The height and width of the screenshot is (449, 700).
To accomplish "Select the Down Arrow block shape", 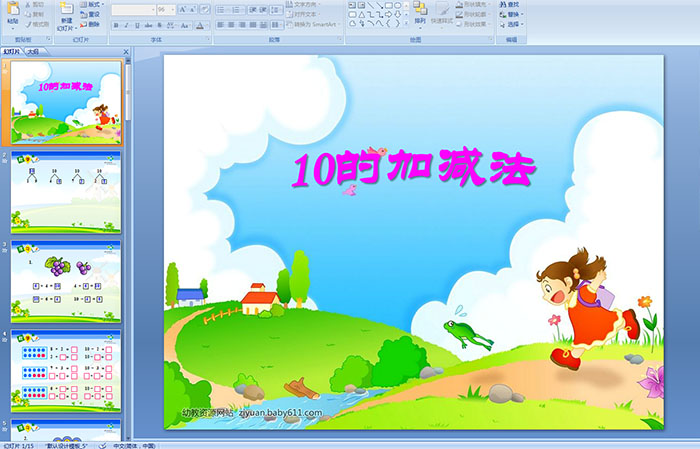I will point(397,15).
